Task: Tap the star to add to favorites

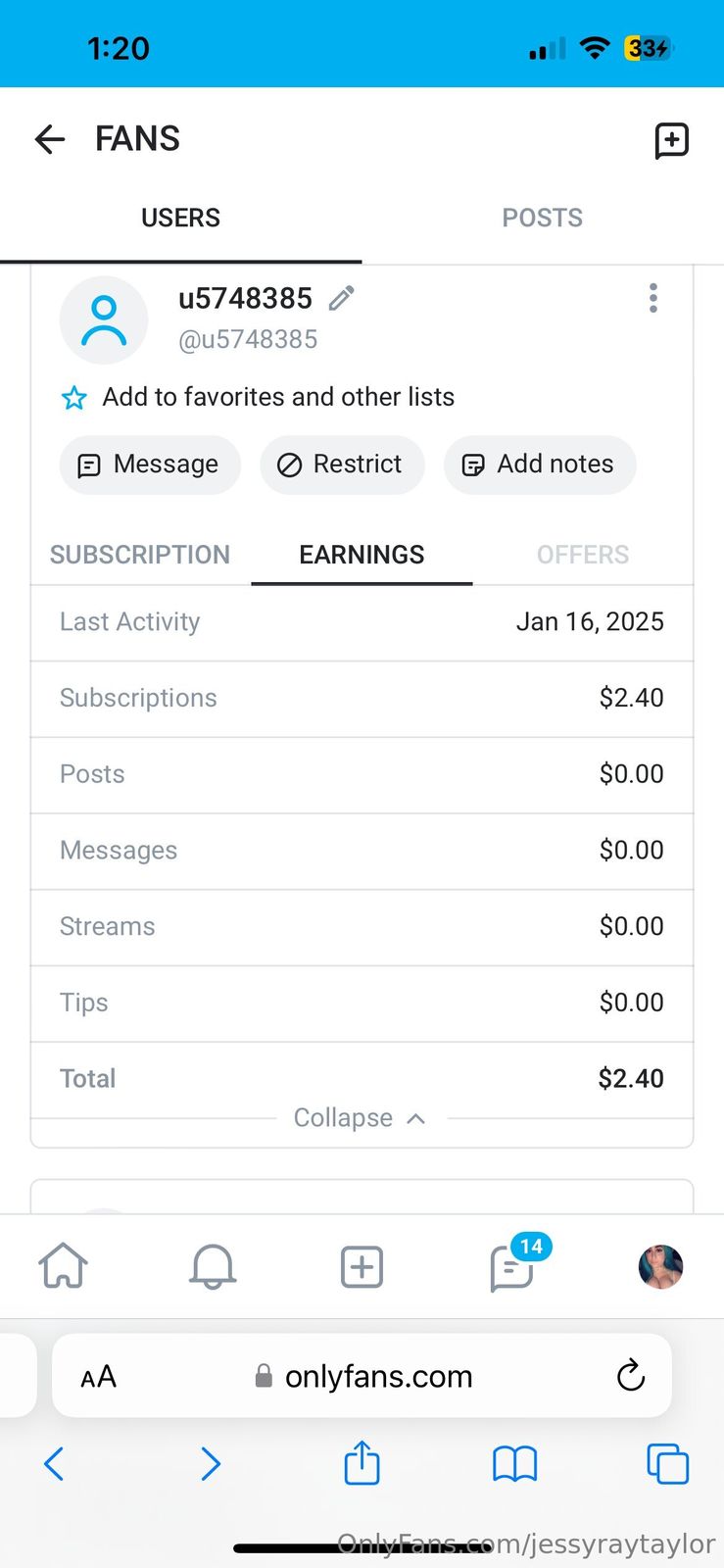Action: tap(74, 397)
